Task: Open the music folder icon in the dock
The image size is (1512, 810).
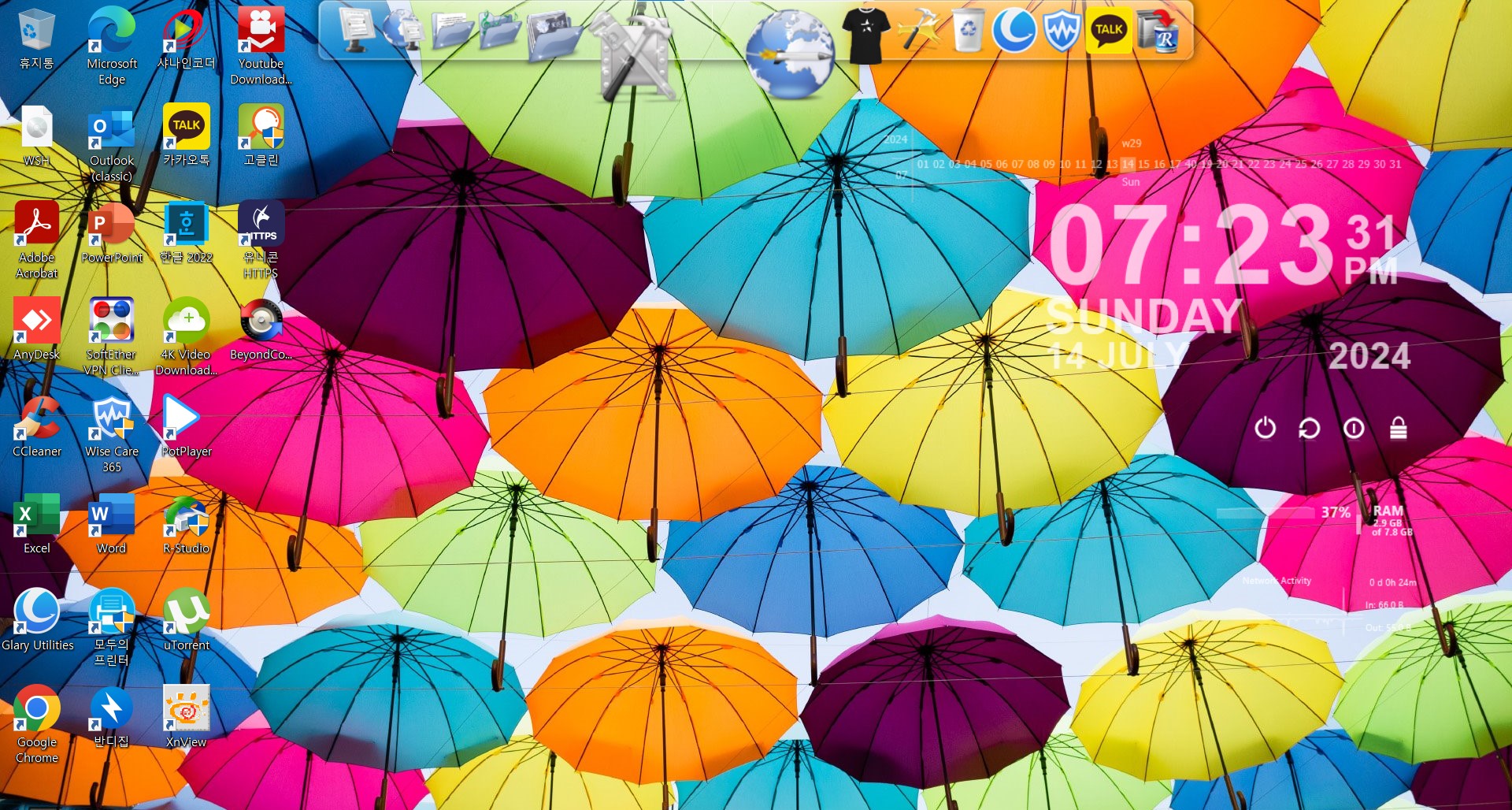Action: [x=499, y=32]
